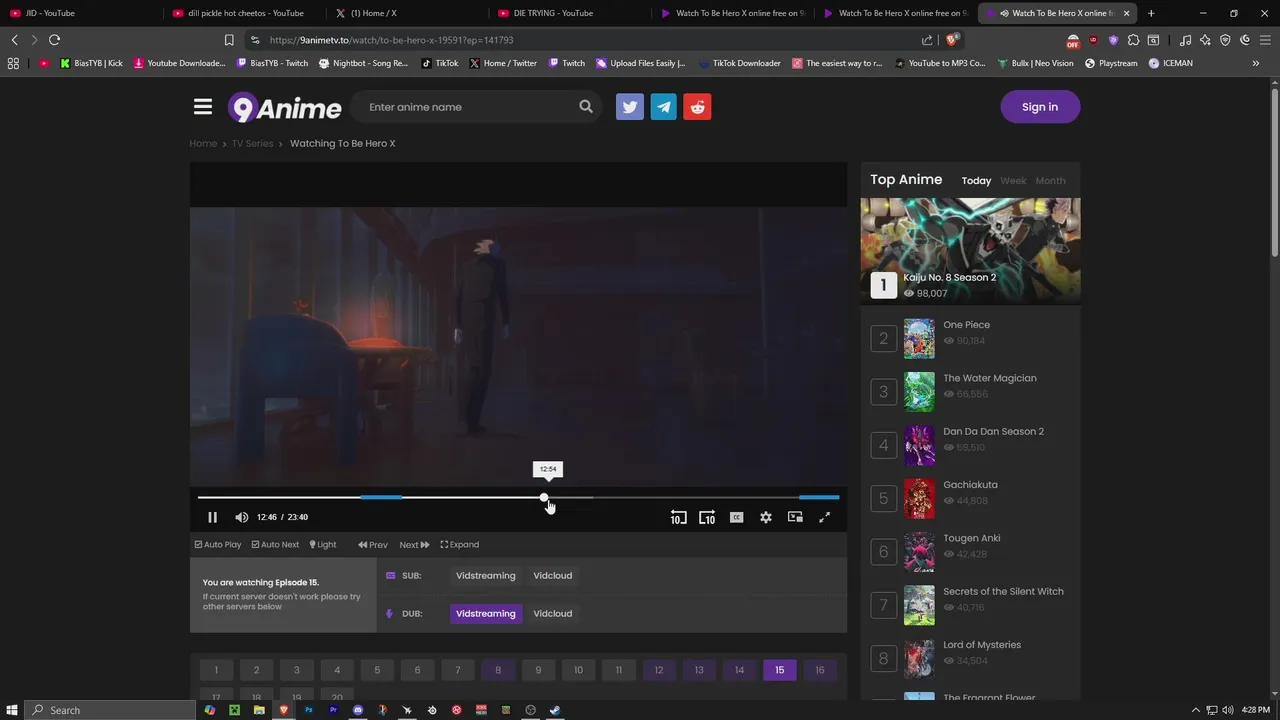Click Home breadcrumb link

(203, 143)
